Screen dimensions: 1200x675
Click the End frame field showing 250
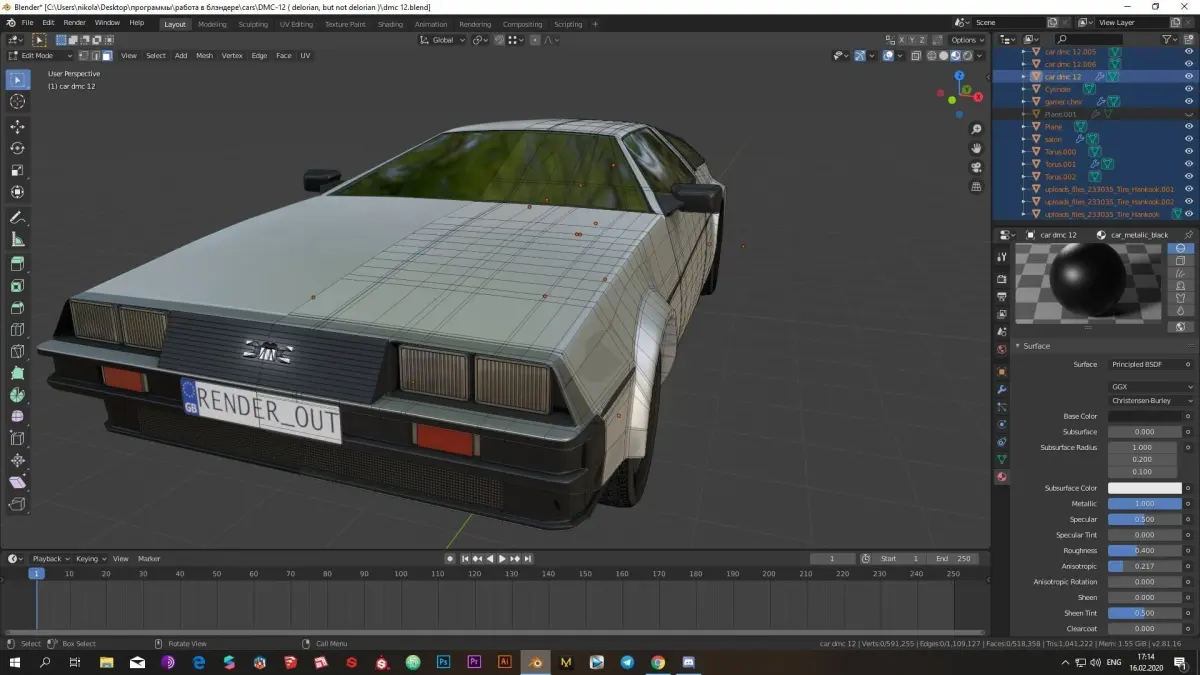[951, 559]
